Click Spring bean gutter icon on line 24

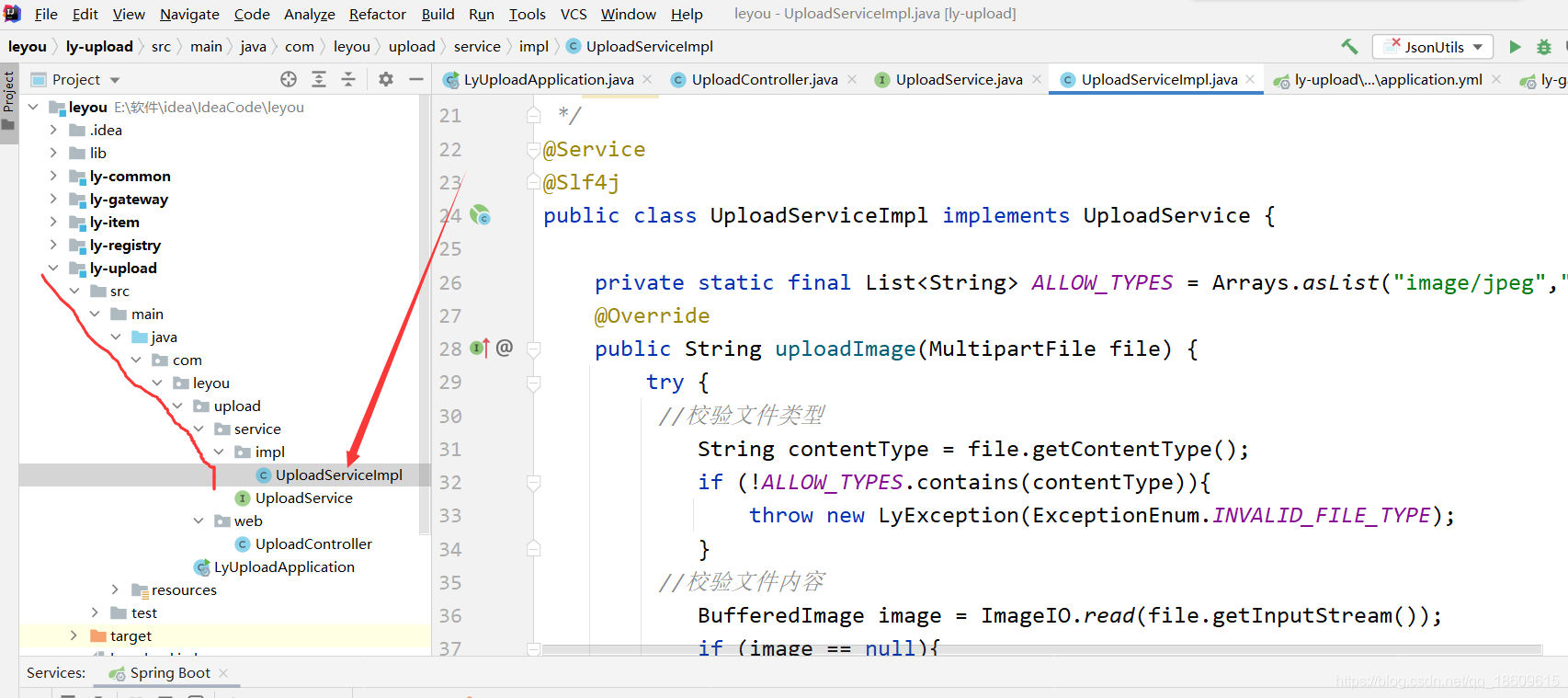[x=481, y=215]
